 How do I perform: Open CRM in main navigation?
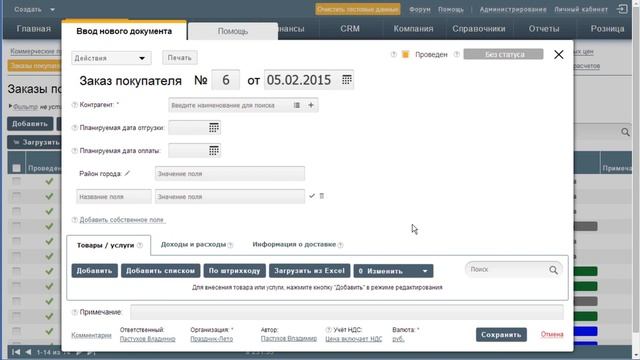coord(350,29)
